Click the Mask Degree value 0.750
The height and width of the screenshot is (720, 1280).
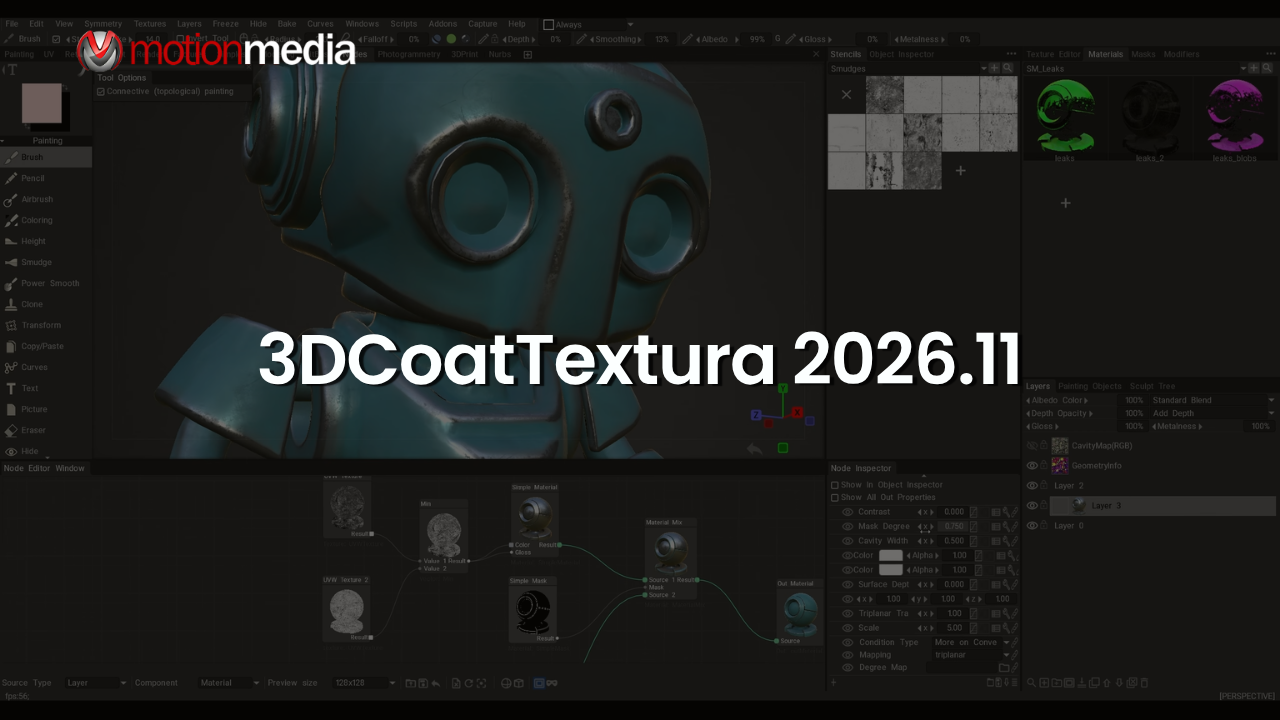pyautogui.click(x=954, y=526)
